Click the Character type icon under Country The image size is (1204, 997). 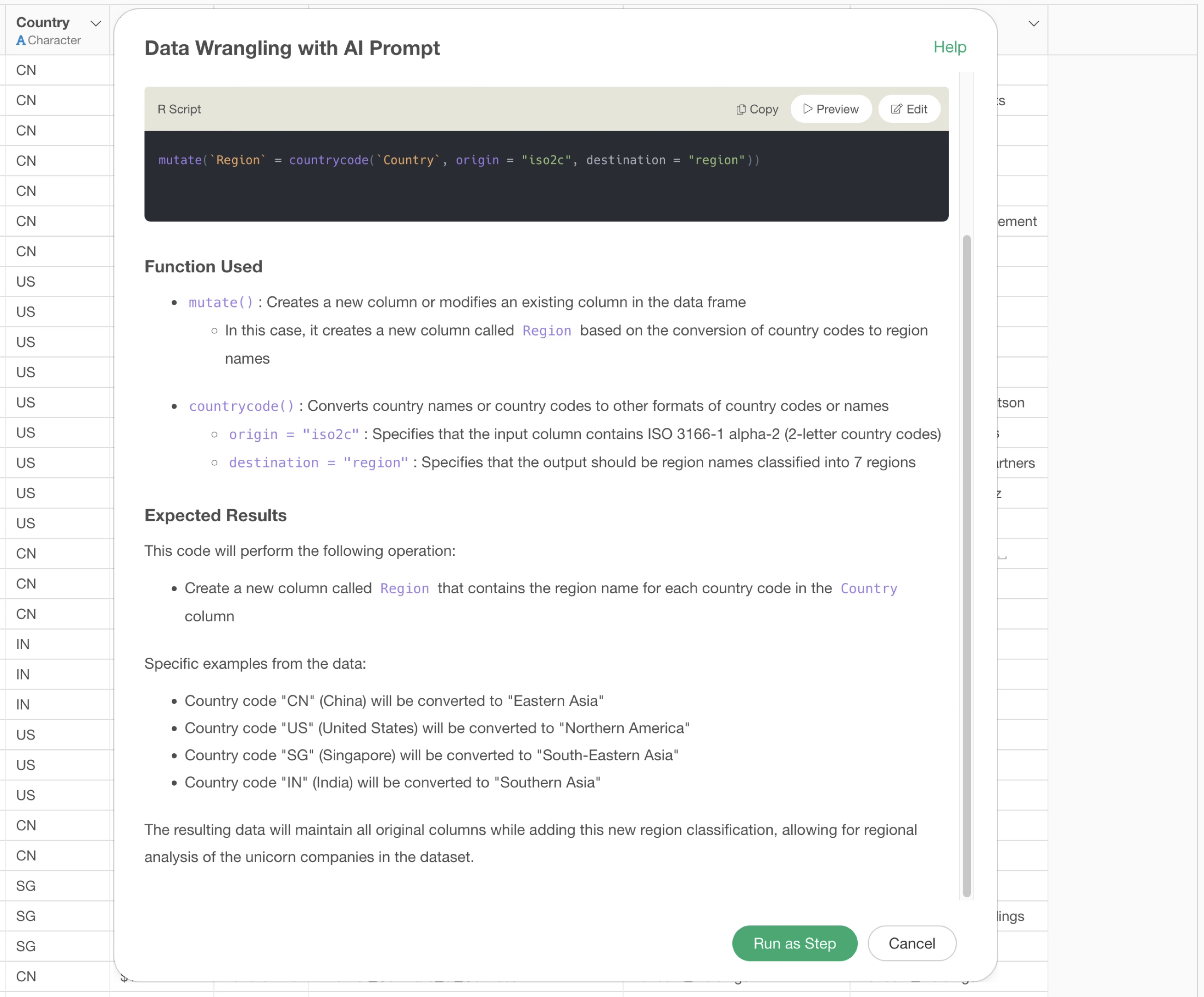[21, 40]
